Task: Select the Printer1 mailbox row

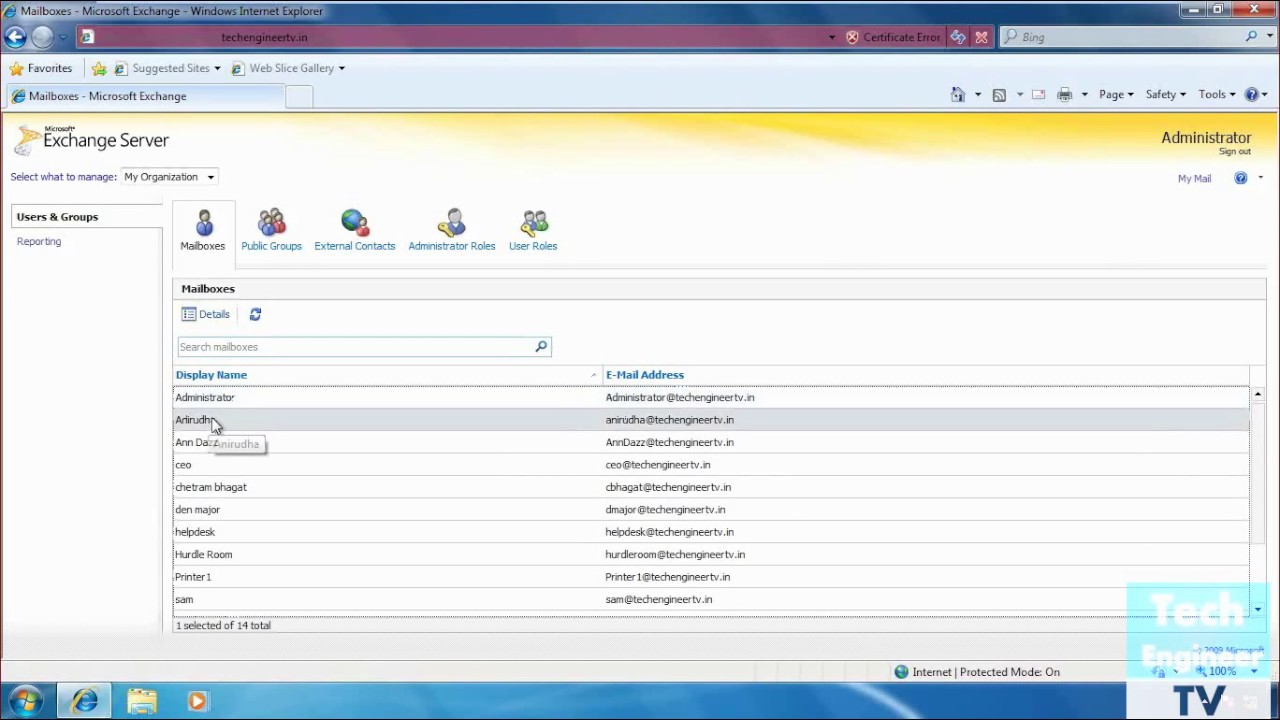Action: click(711, 577)
